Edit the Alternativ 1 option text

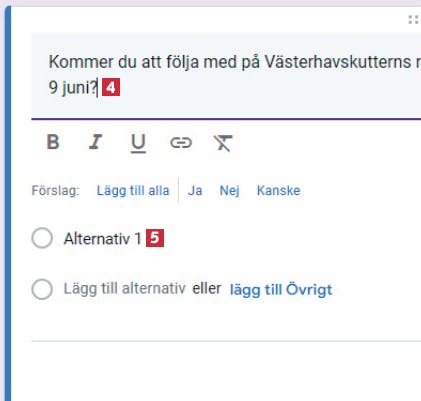(103, 239)
